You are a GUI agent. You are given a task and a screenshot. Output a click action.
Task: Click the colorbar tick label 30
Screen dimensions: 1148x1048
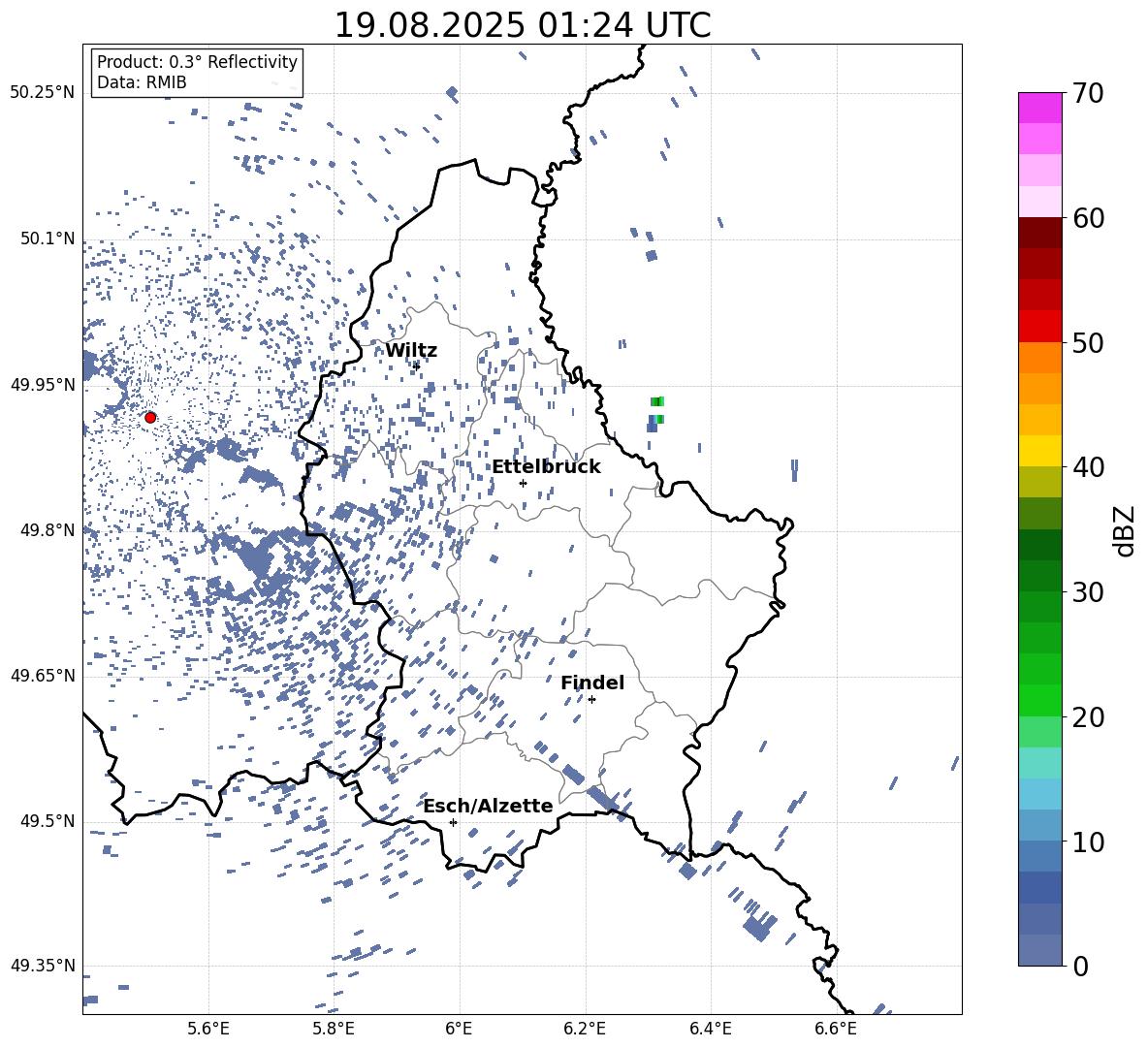click(x=1088, y=592)
